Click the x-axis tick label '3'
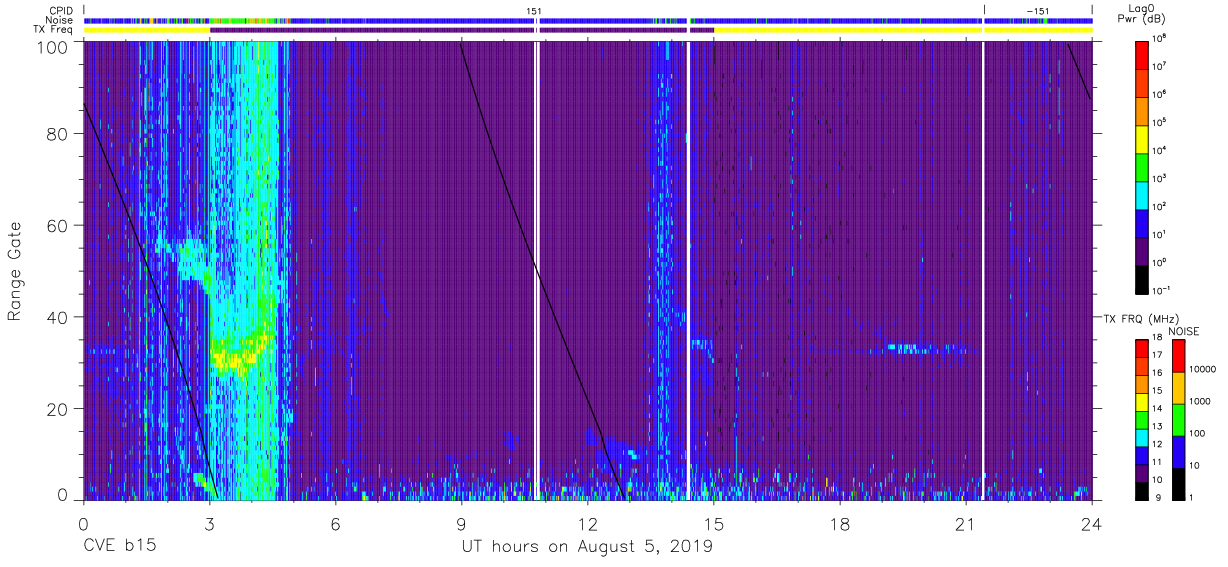Image resolution: width=1228 pixels, height=567 pixels. [x=209, y=524]
